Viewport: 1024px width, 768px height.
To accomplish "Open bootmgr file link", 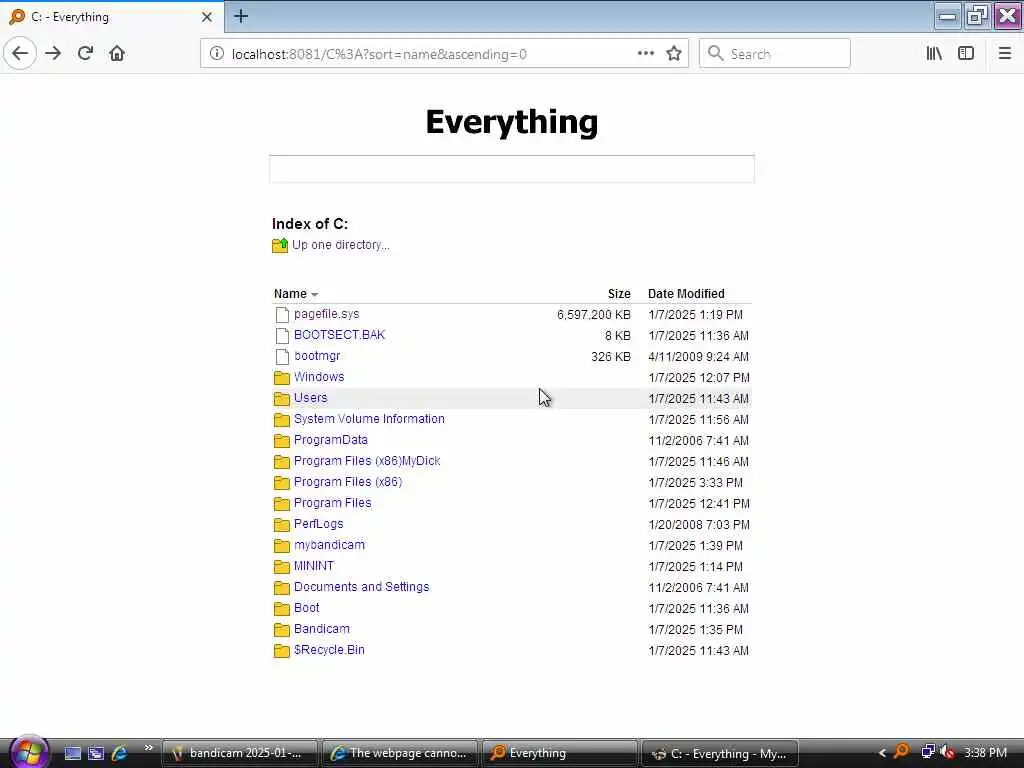I will click(317, 356).
